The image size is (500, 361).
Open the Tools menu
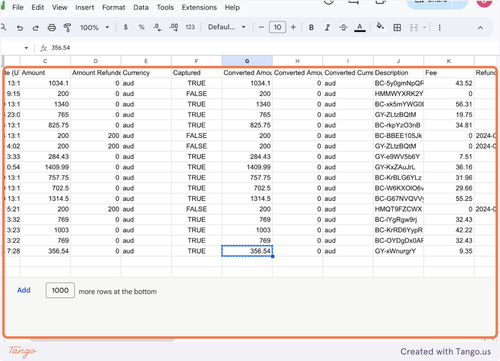[165, 7]
